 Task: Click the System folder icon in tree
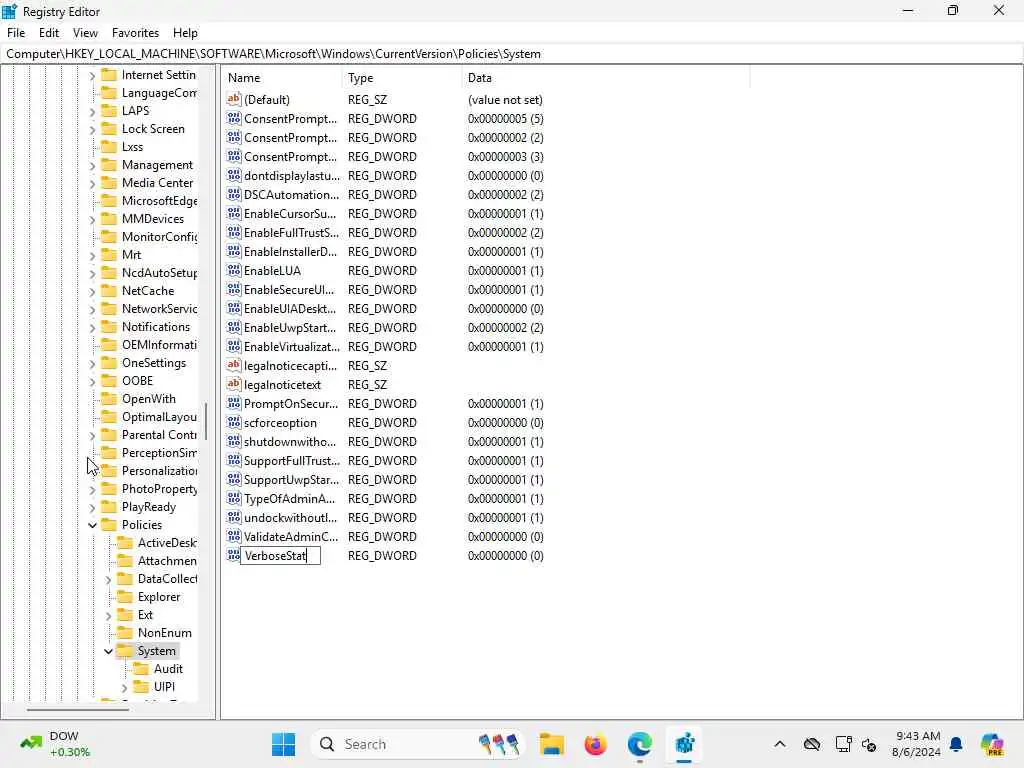125,650
